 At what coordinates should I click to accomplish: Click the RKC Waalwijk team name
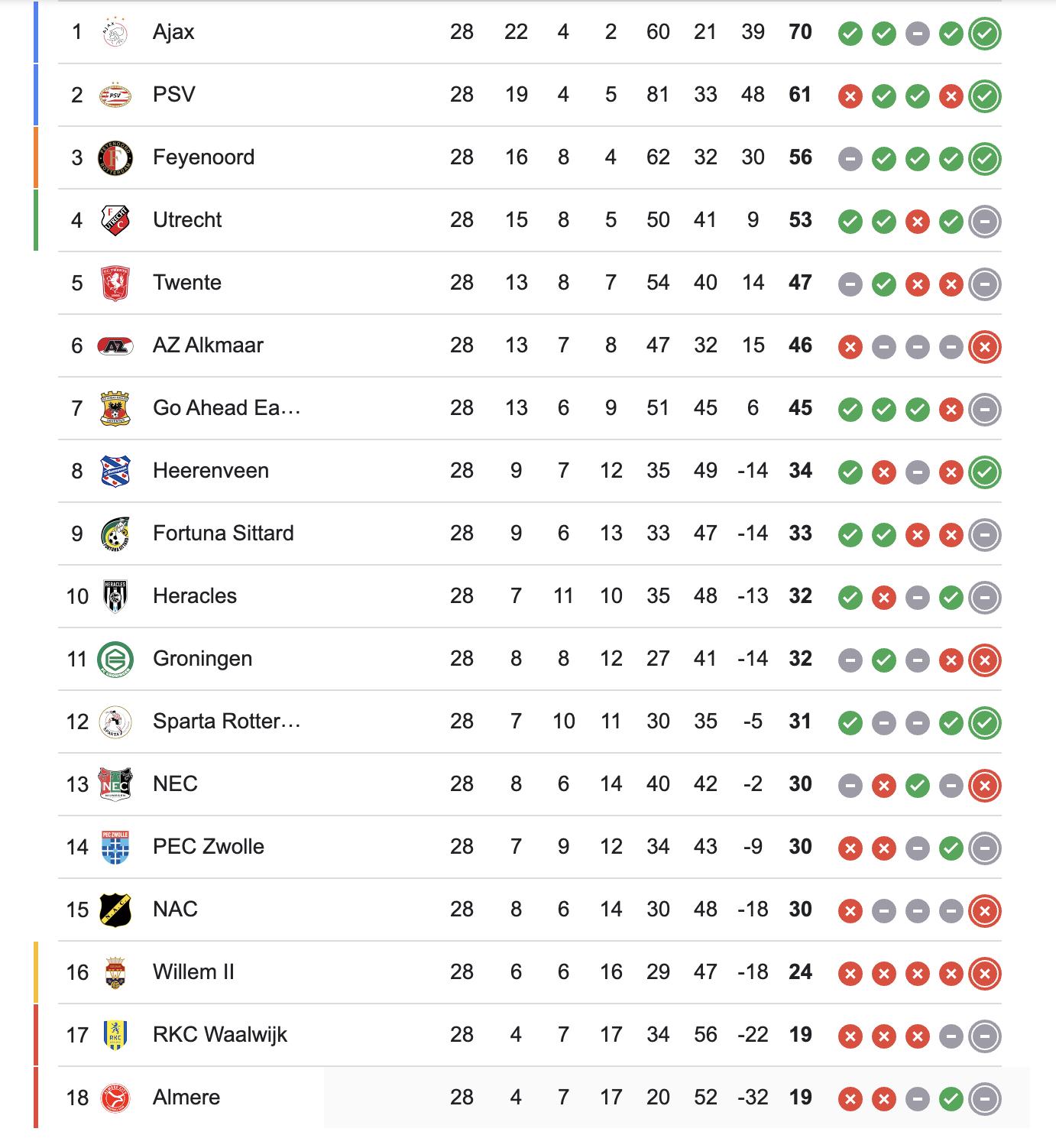pyautogui.click(x=220, y=1035)
